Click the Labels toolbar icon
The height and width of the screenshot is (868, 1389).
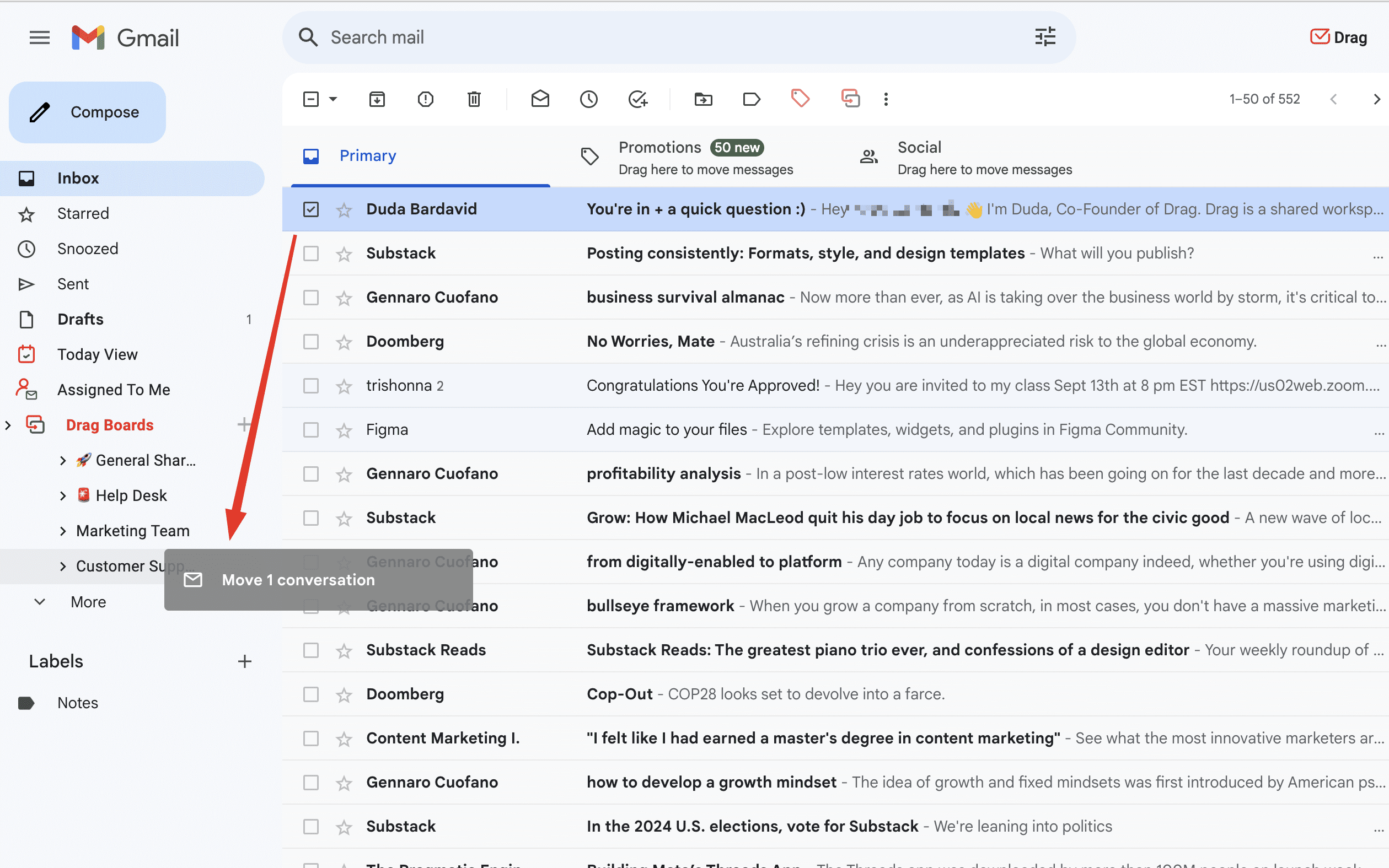point(752,99)
